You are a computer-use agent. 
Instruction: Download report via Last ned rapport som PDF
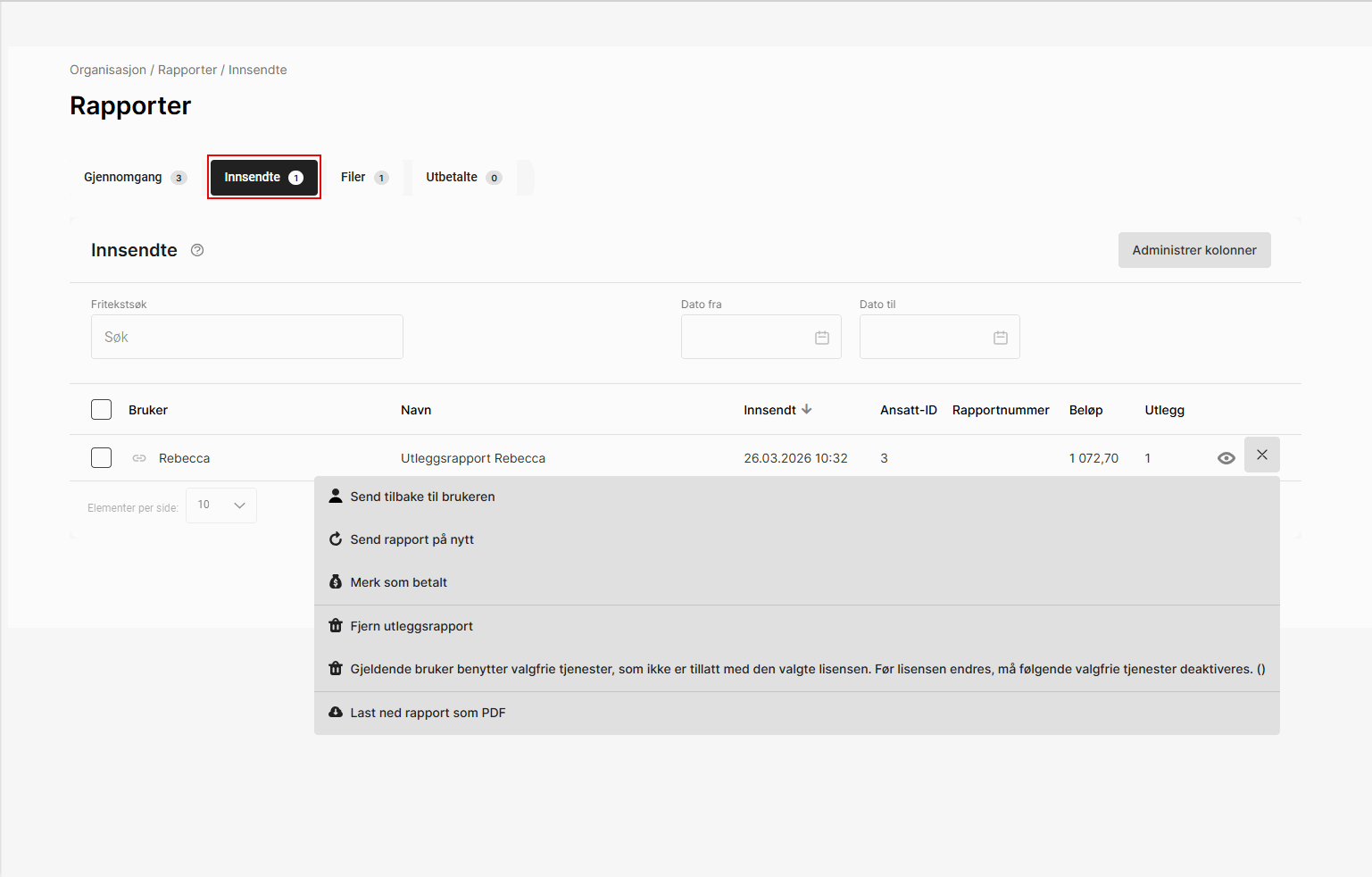pyautogui.click(x=428, y=713)
